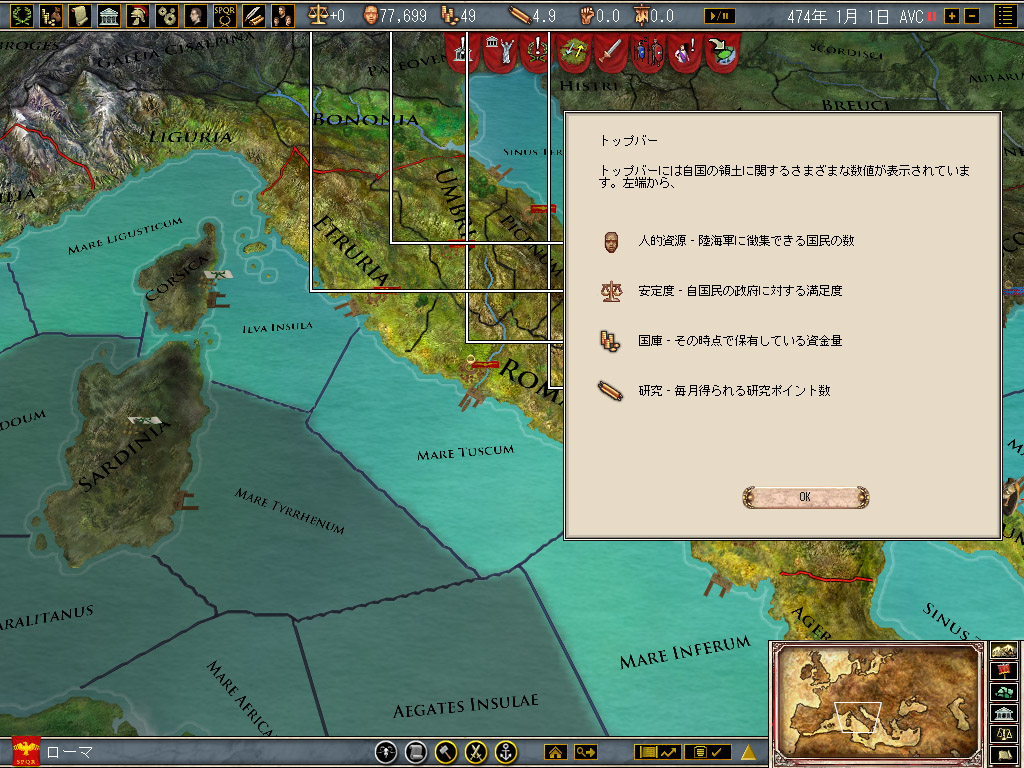The image size is (1024, 768).
Task: Decrease game speed with the minus button
Action: [x=972, y=16]
